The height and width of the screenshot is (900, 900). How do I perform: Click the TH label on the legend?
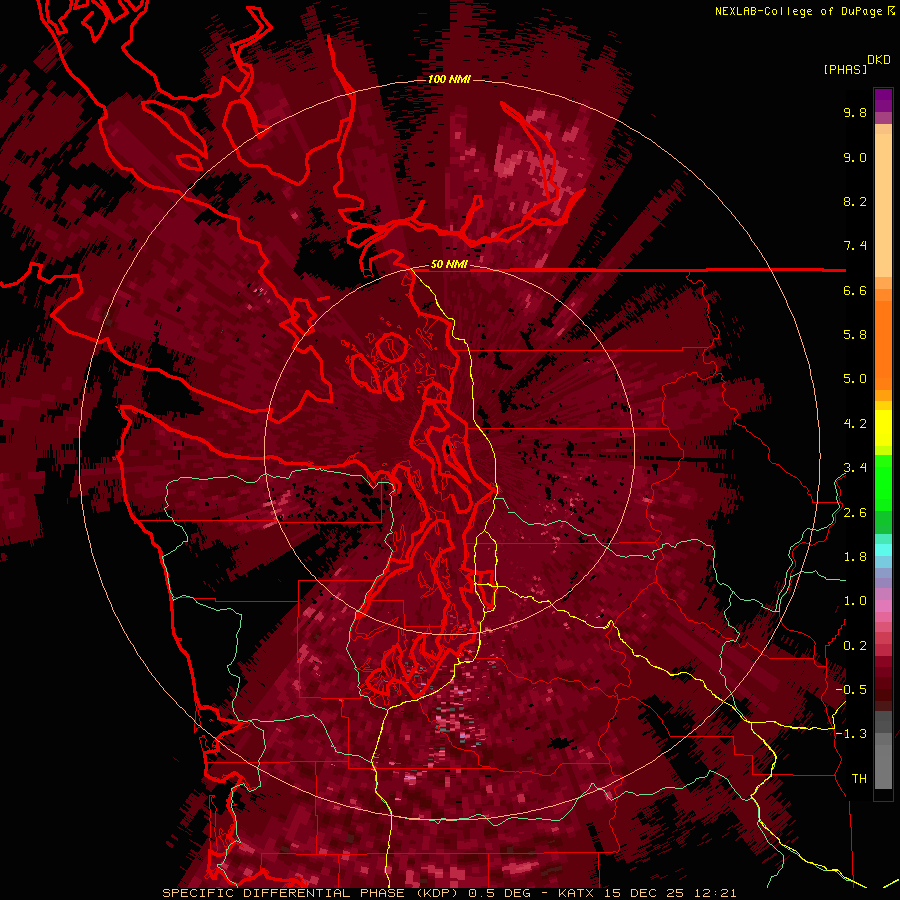click(859, 779)
